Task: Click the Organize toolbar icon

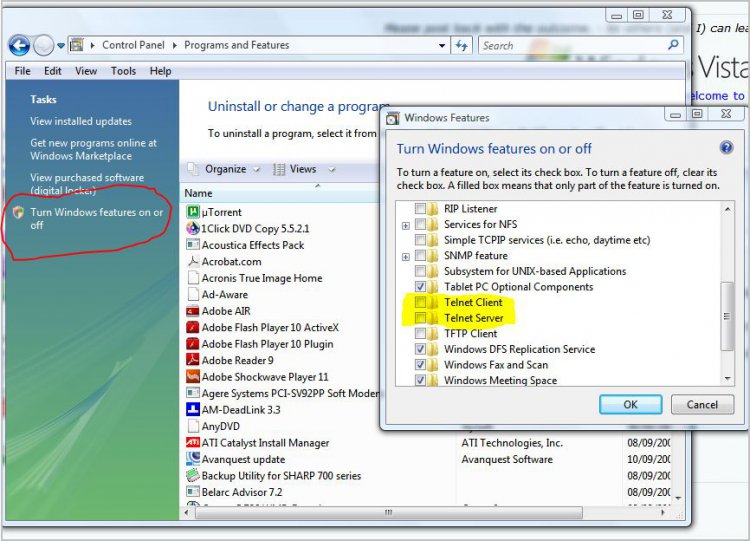Action: pyautogui.click(x=193, y=169)
